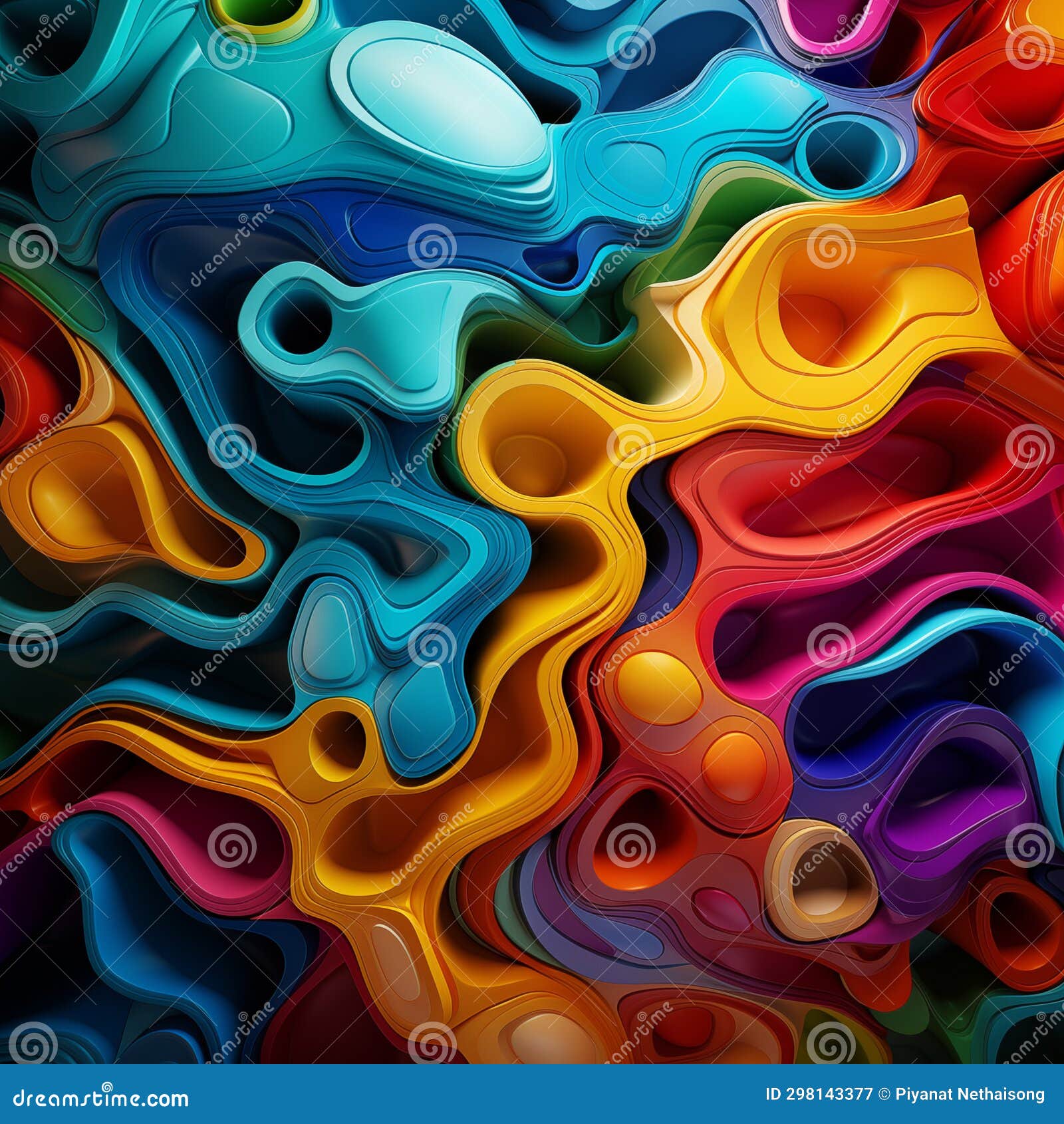Select the blue watermark footer bar
1064x1124 pixels.
532,1095
